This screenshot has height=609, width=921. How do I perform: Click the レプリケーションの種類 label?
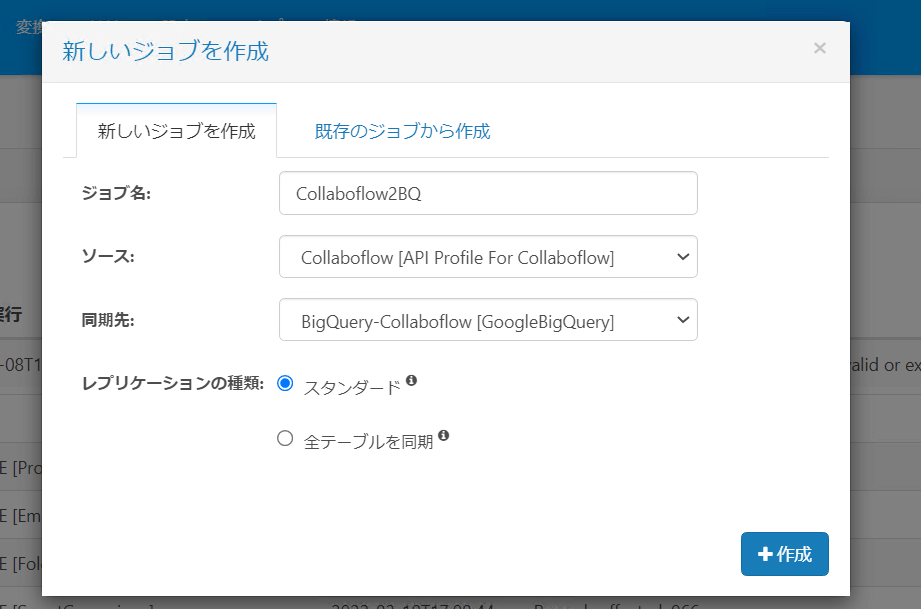[x=173, y=383]
